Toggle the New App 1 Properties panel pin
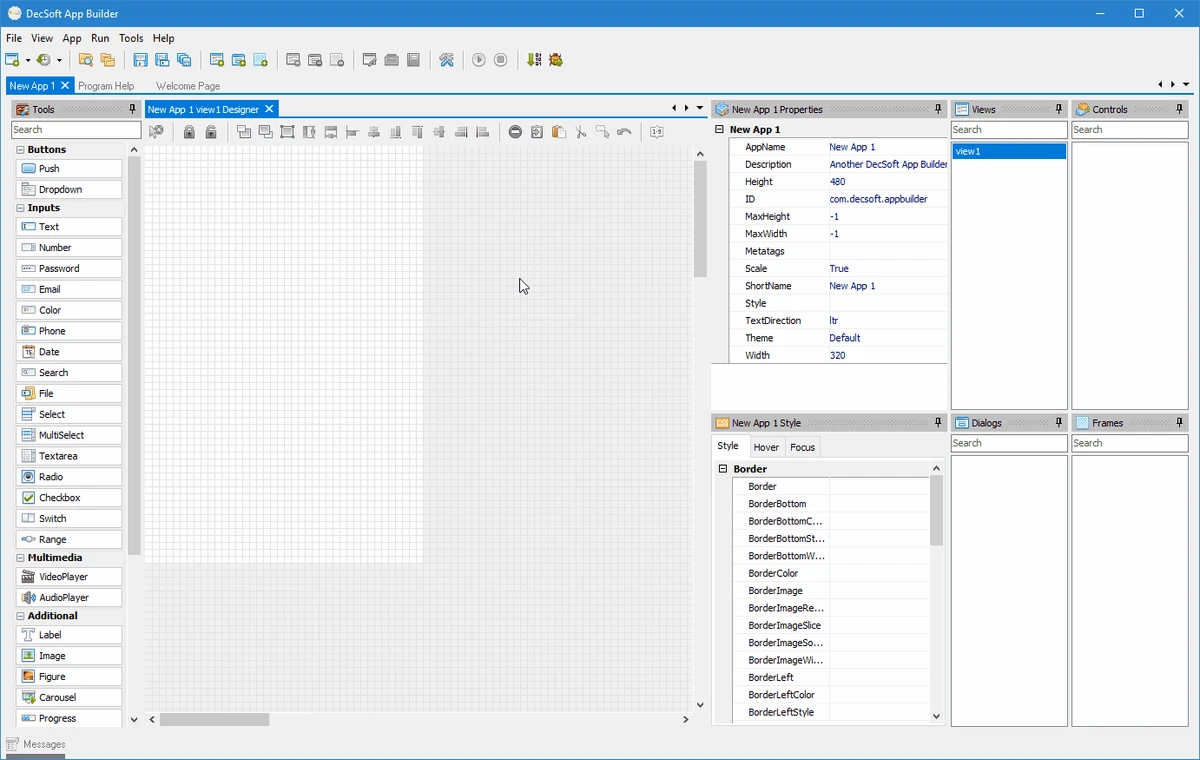Viewport: 1200px width, 760px height. coord(938,109)
